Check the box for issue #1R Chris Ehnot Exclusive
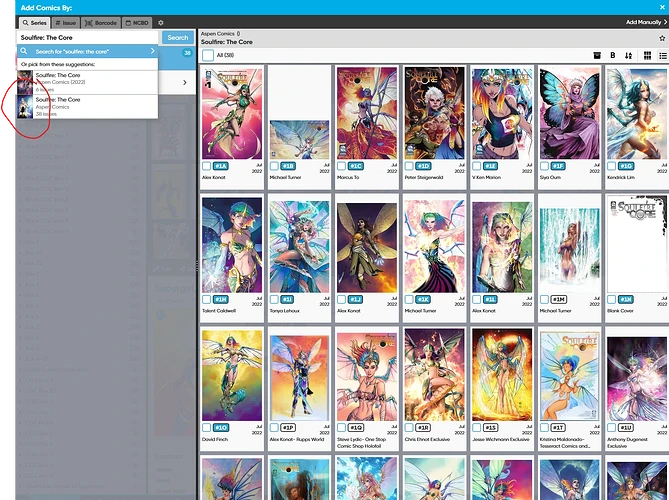669x500 pixels. pyautogui.click(x=409, y=427)
